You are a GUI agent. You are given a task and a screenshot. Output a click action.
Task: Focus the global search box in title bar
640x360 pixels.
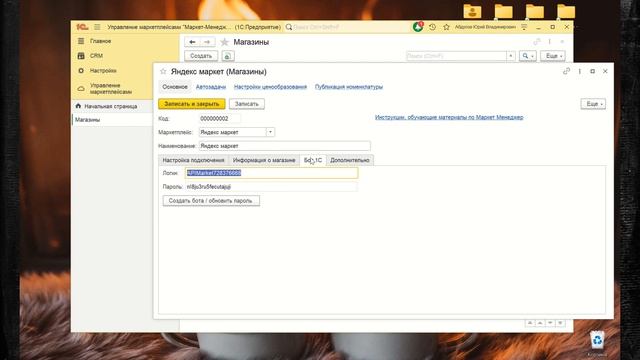coord(347,27)
